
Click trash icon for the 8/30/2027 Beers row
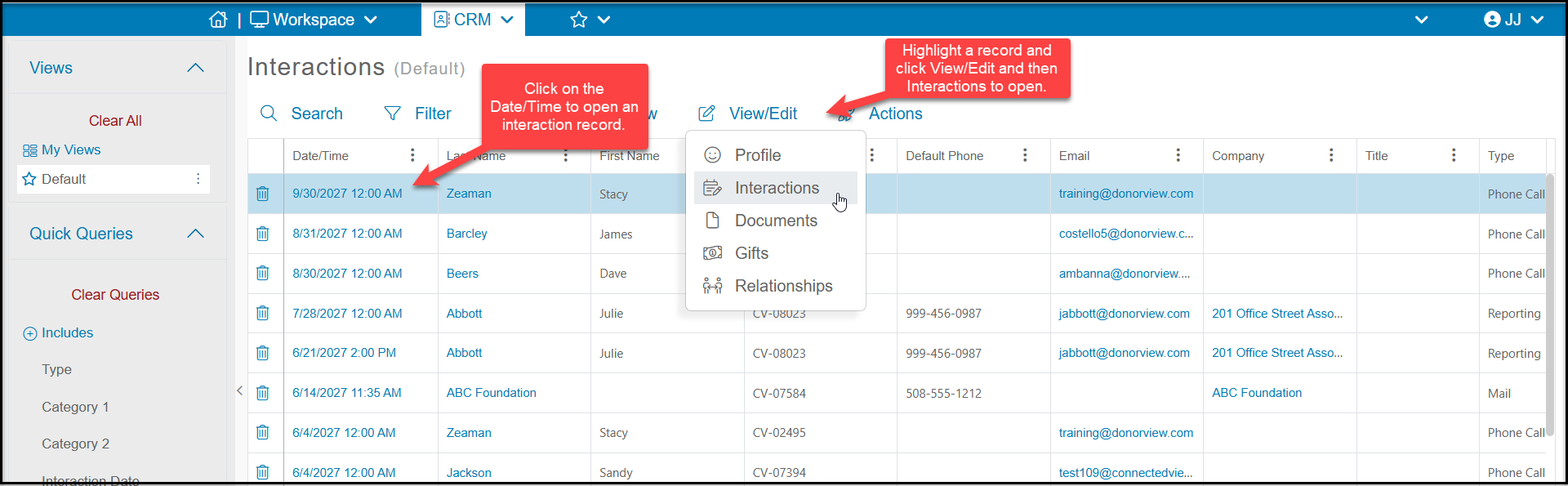[x=262, y=274]
